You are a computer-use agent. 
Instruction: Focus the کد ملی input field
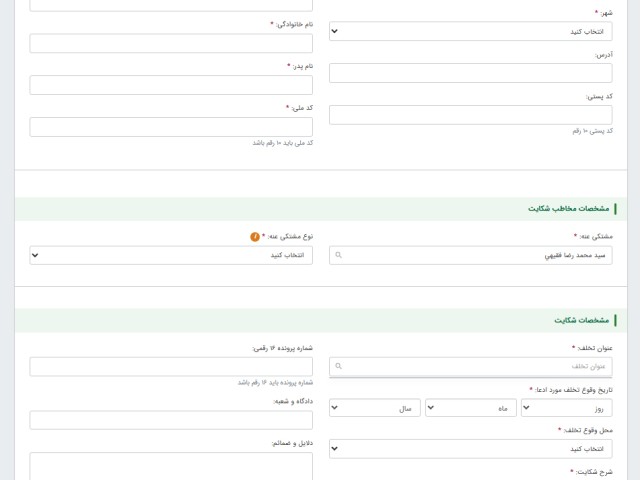pos(171,127)
